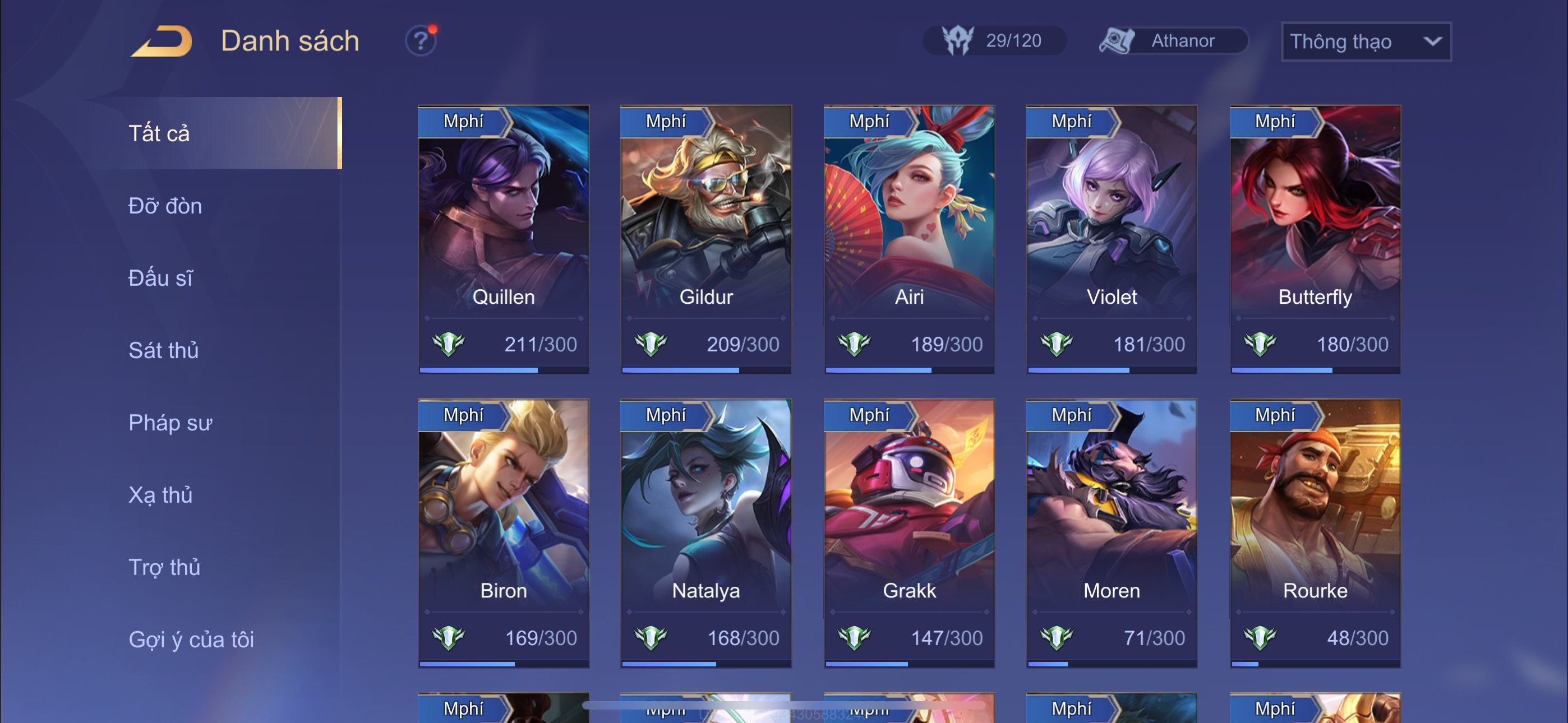Open the help question mark icon
The image size is (1568, 723).
[421, 41]
